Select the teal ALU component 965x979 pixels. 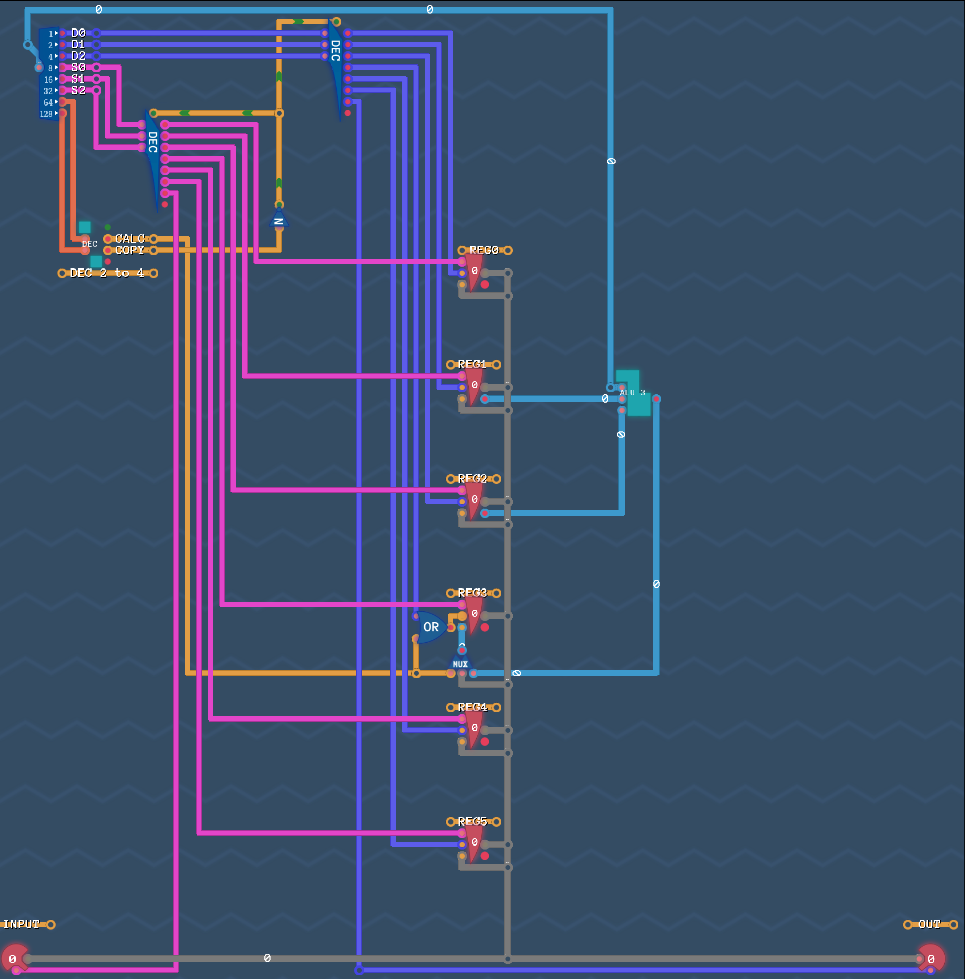(x=633, y=393)
